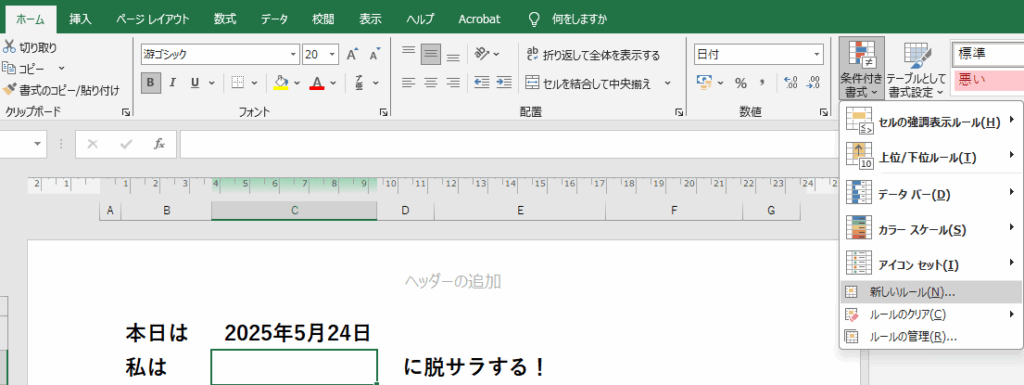Apply percent style

741,83
